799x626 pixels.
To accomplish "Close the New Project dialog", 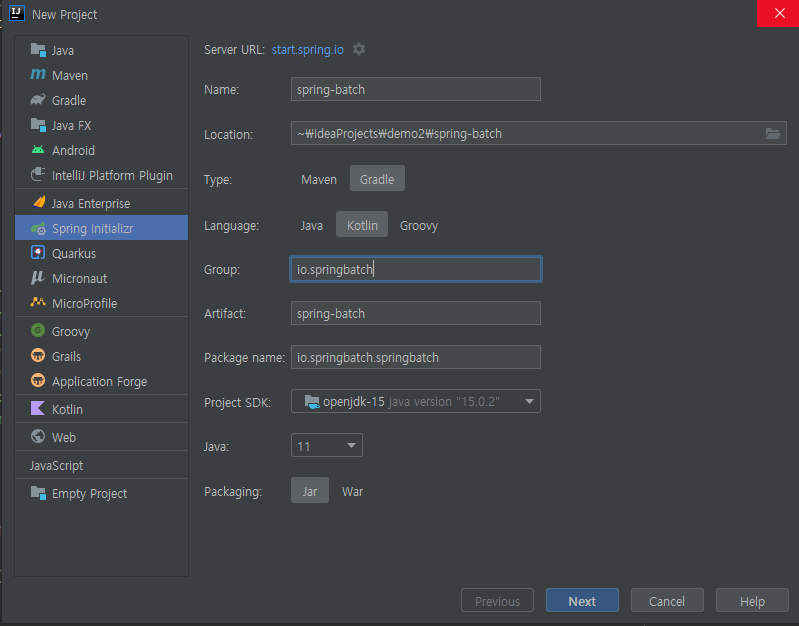I will coord(779,13).
